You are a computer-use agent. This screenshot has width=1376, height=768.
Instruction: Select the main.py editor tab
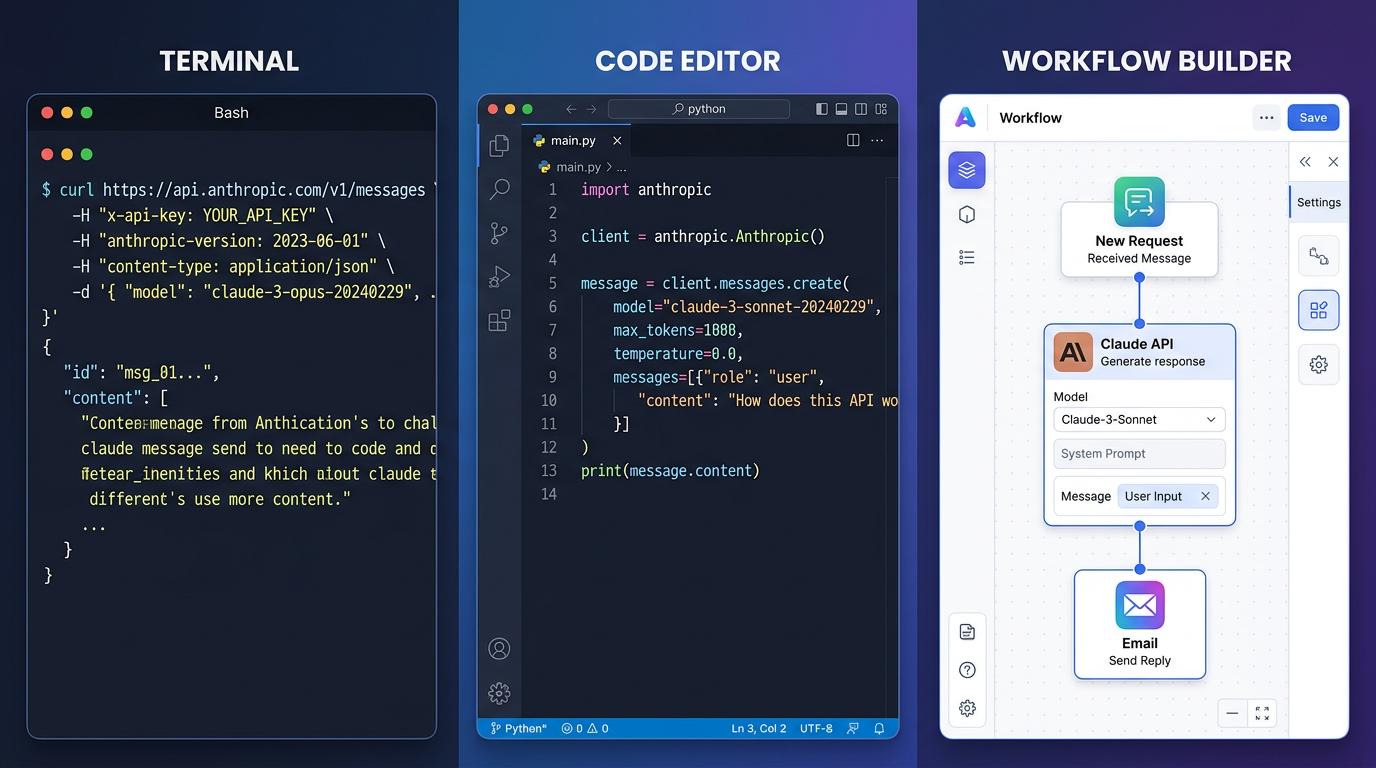[578, 141]
